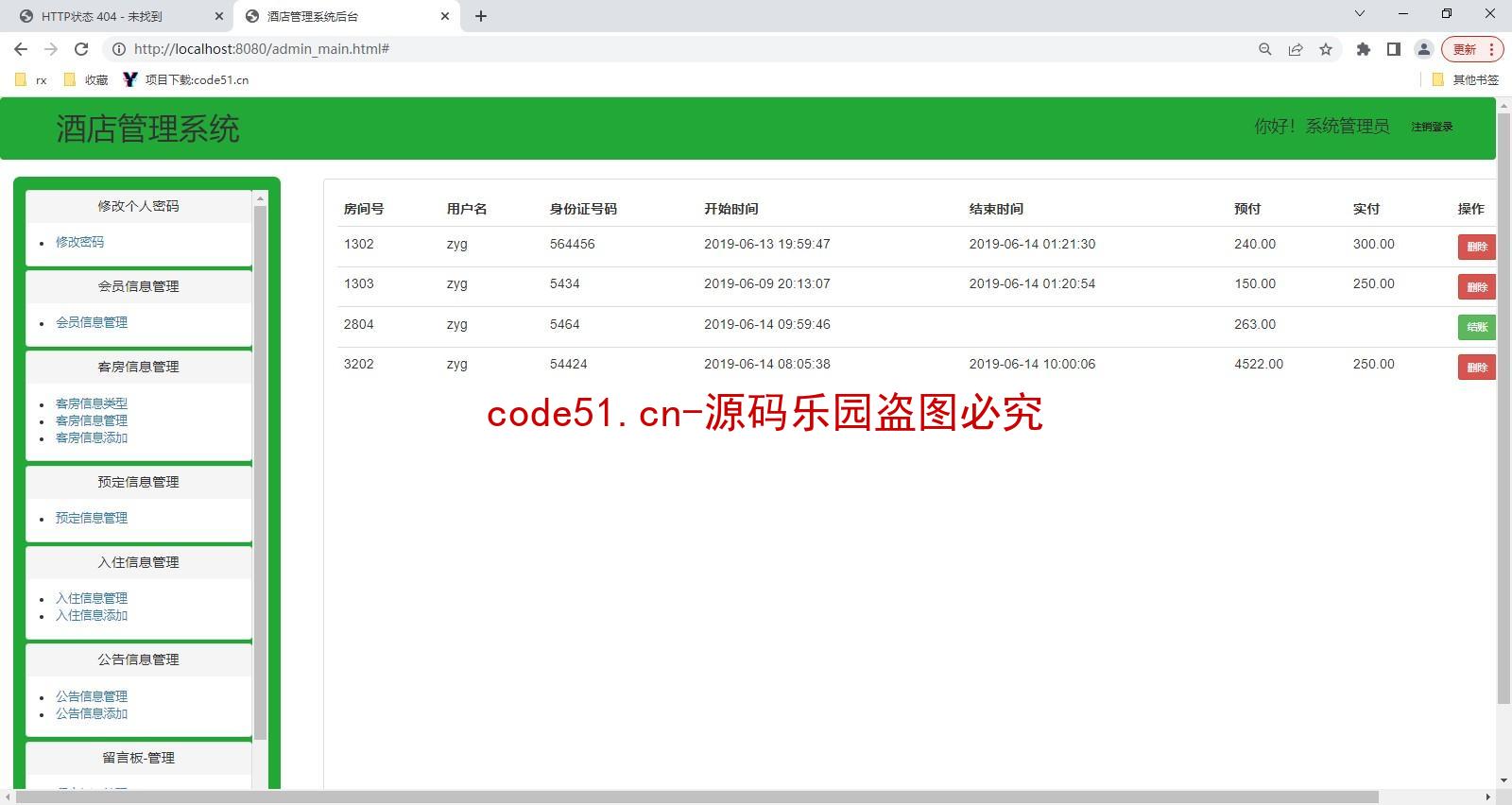
Task: Share this page using the share icon
Action: [x=1296, y=49]
